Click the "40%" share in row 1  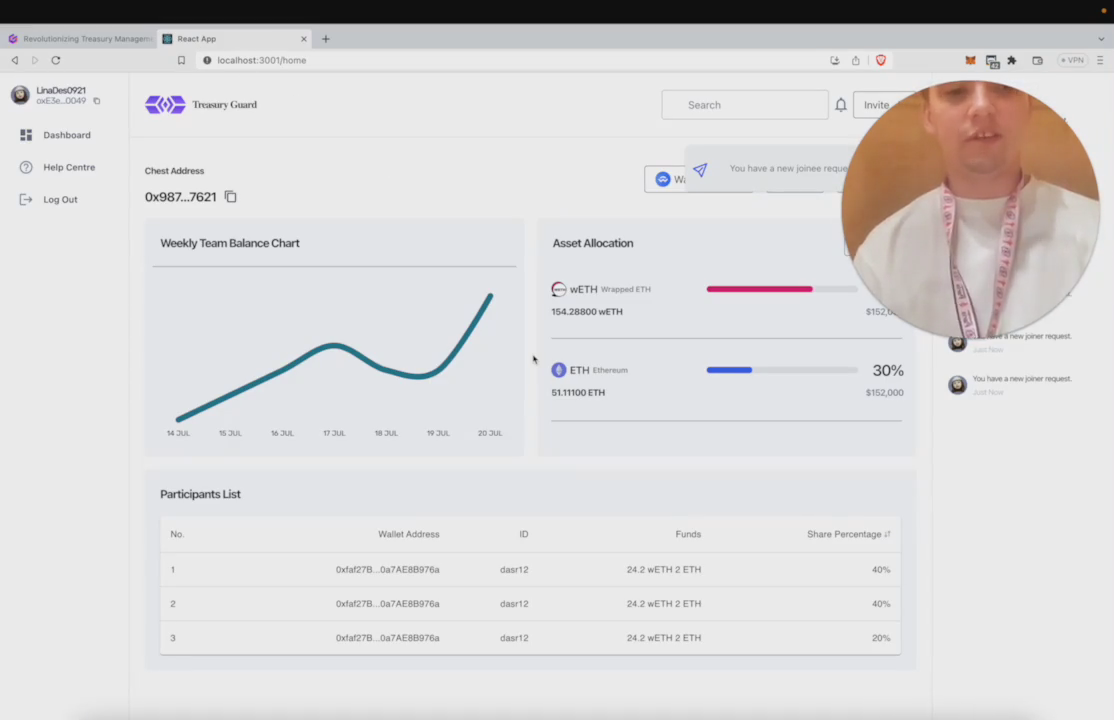pos(881,570)
